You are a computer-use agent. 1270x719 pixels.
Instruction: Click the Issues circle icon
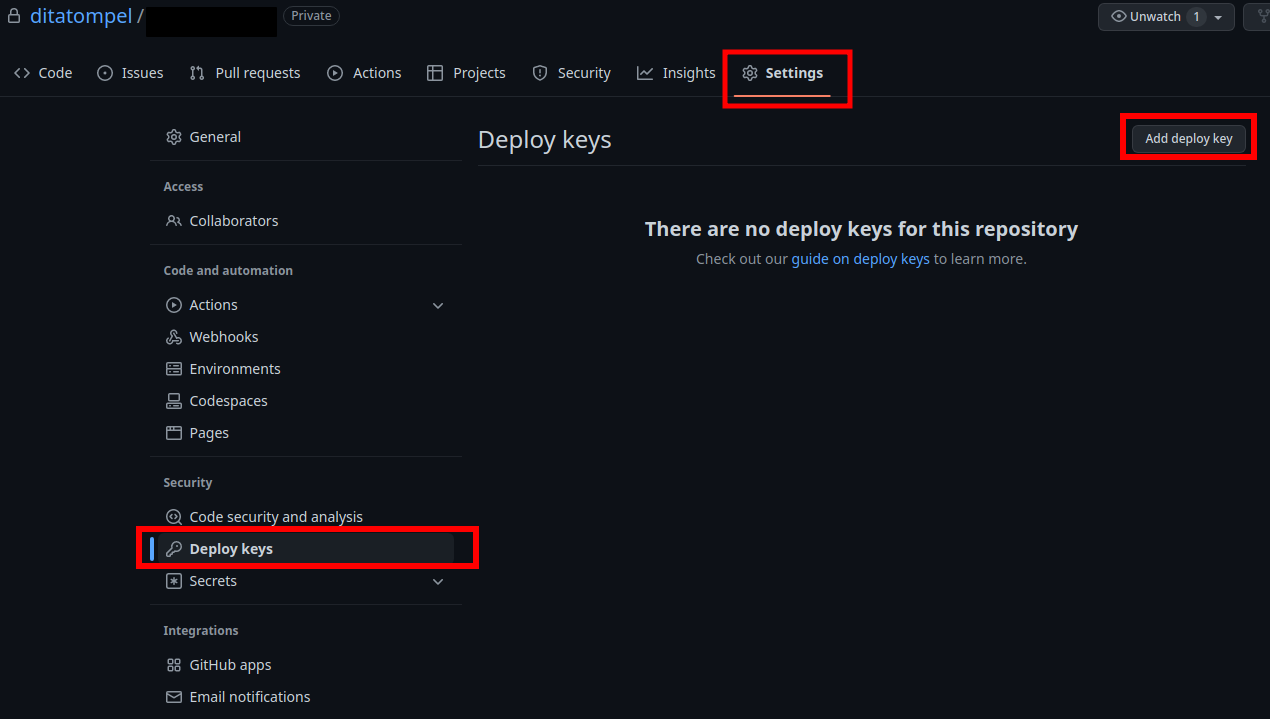click(x=105, y=73)
